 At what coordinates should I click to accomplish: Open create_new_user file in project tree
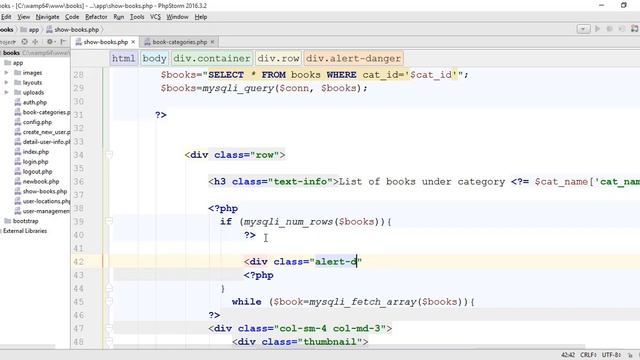pos(42,132)
